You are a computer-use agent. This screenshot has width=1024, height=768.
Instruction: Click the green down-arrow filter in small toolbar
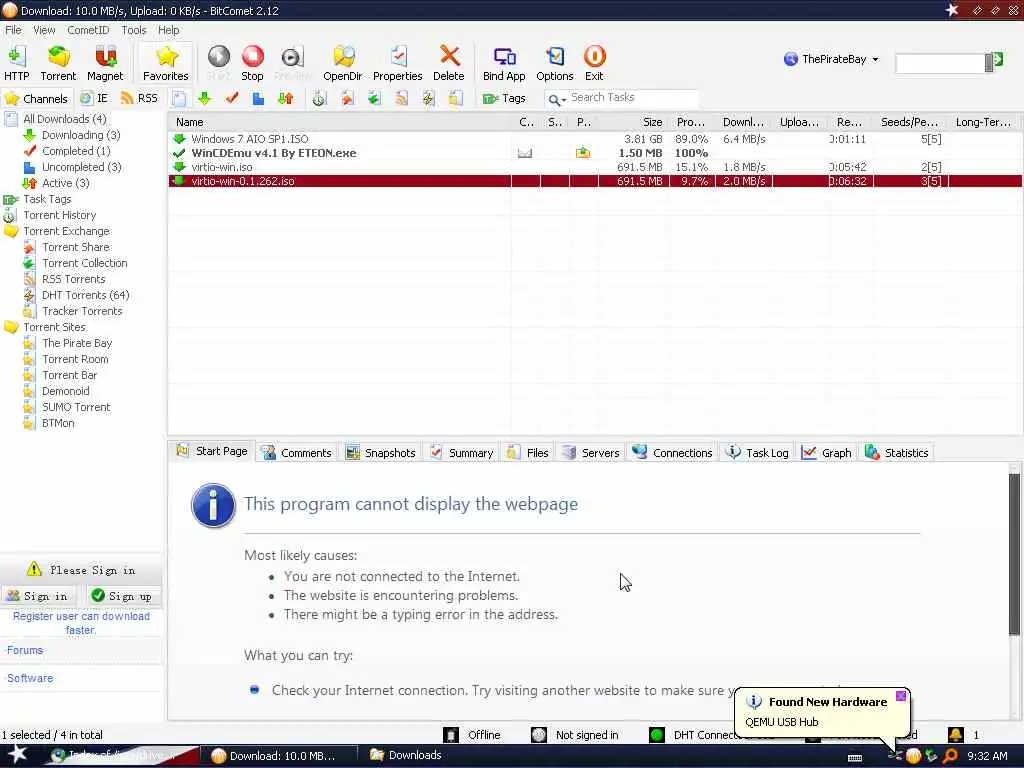point(204,99)
